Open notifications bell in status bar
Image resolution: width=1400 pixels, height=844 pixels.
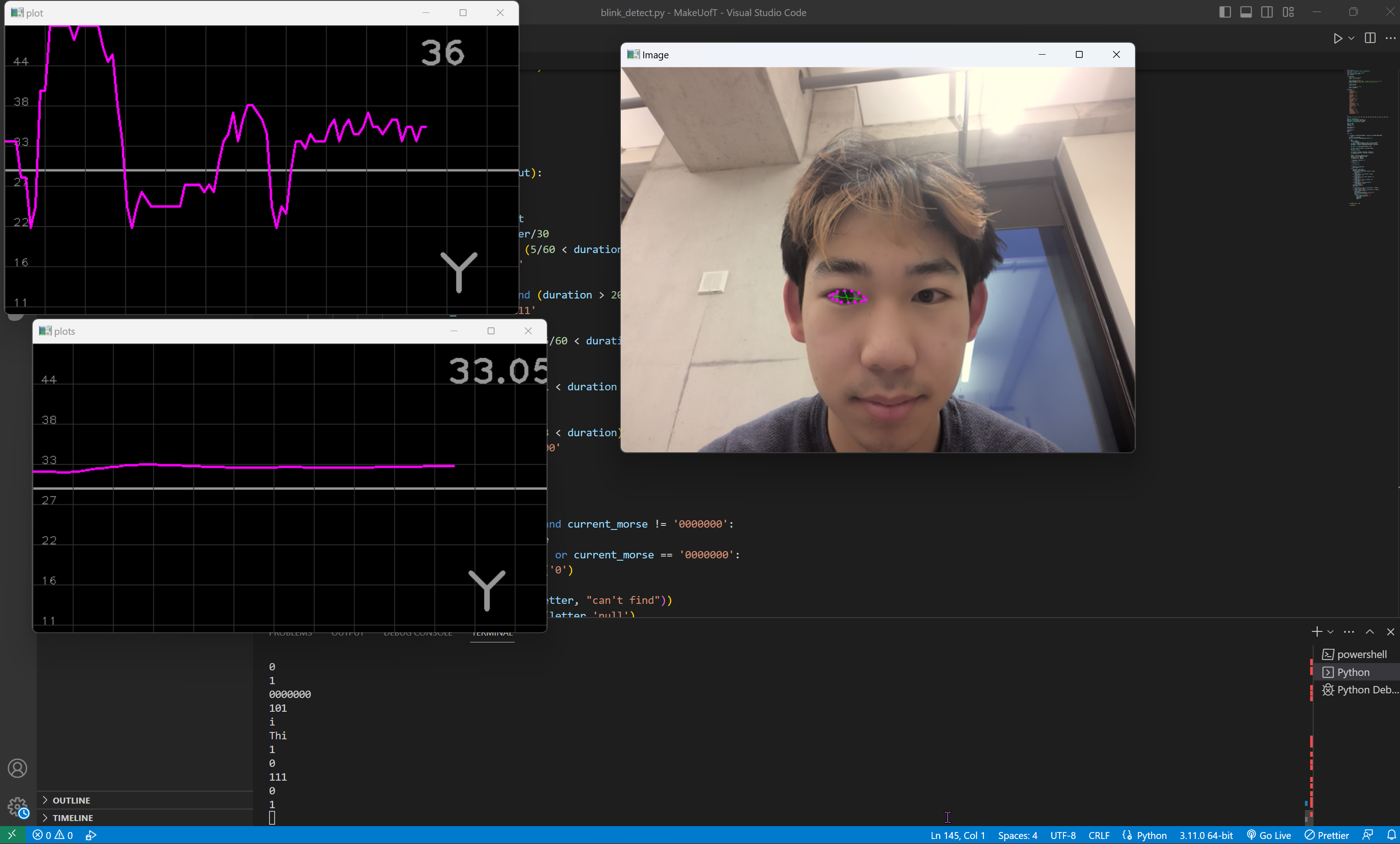tap(1391, 835)
